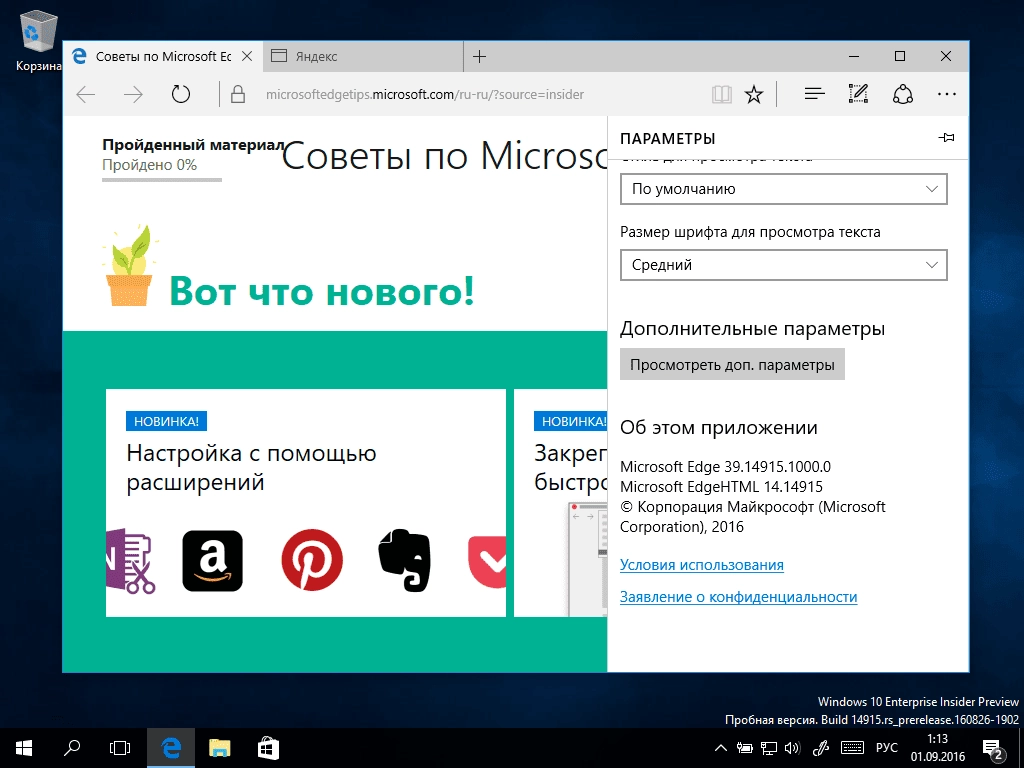Click Microsoft EdgeHTML 14.14915 text

(721, 487)
